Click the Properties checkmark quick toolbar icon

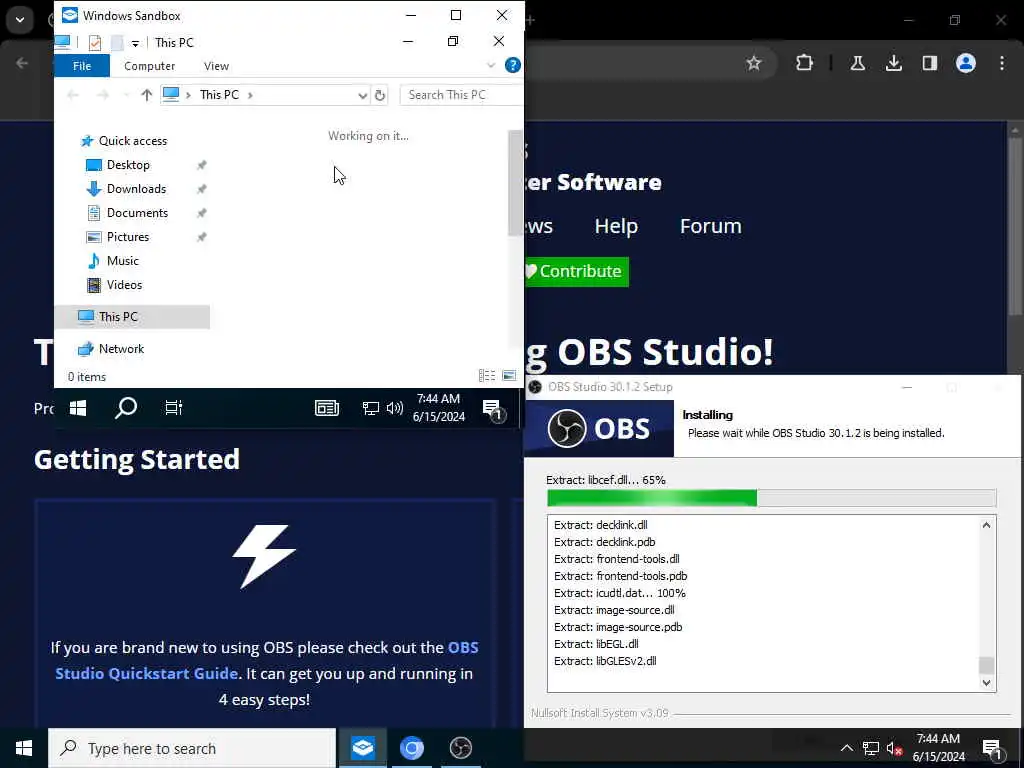coord(95,42)
